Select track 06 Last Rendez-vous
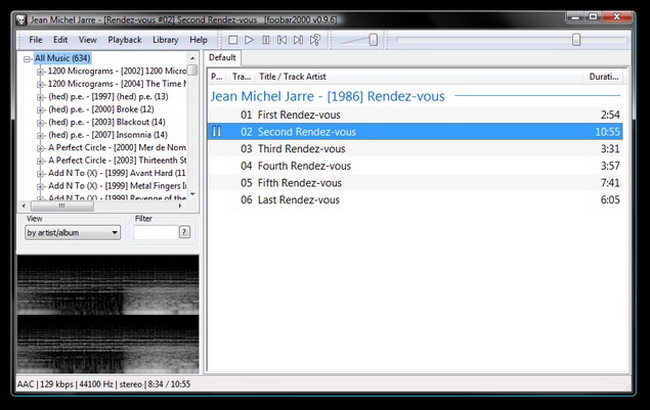The height and width of the screenshot is (410, 650). [415, 200]
